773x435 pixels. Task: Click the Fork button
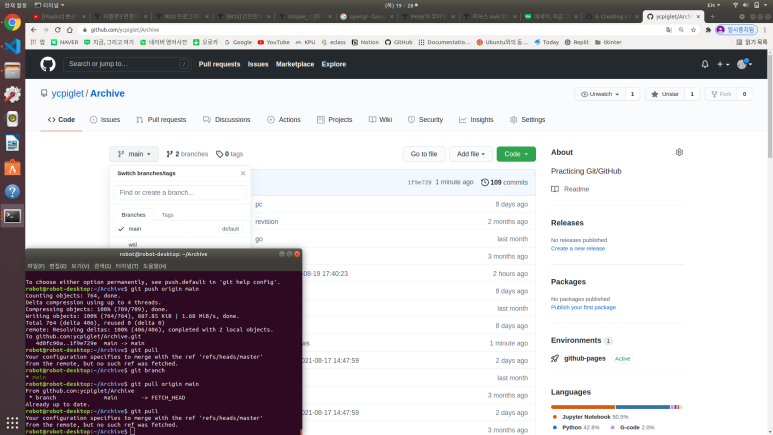pos(721,94)
